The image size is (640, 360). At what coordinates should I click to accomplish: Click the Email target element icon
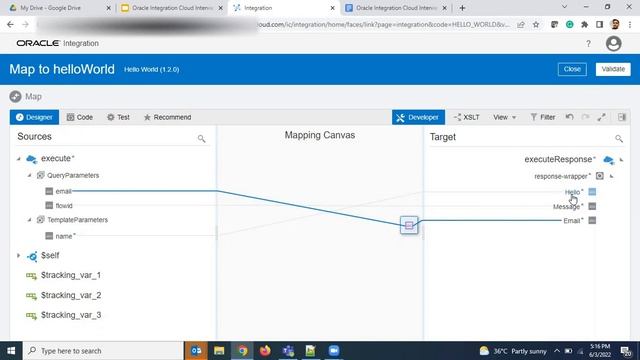[x=592, y=221]
